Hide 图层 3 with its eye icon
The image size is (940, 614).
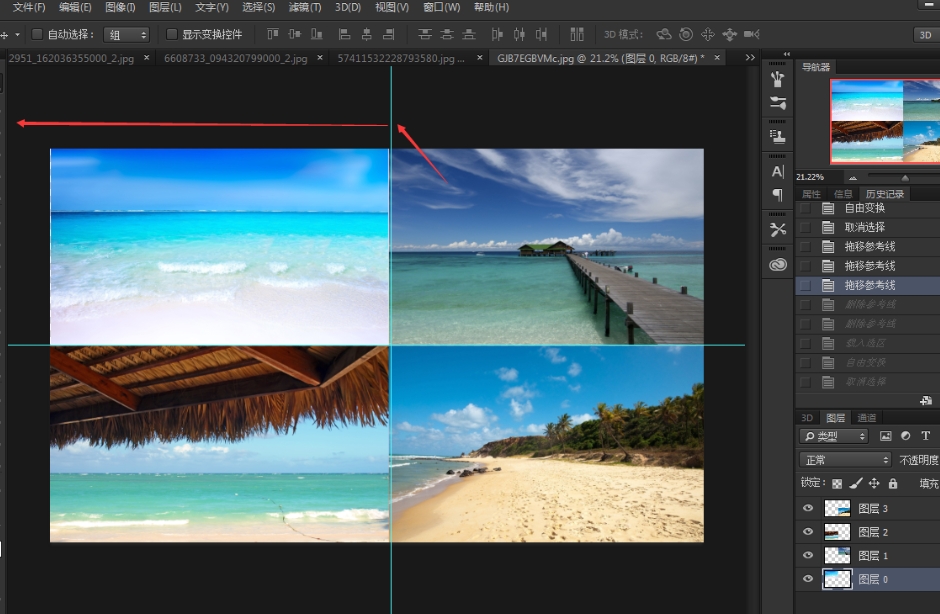click(808, 508)
